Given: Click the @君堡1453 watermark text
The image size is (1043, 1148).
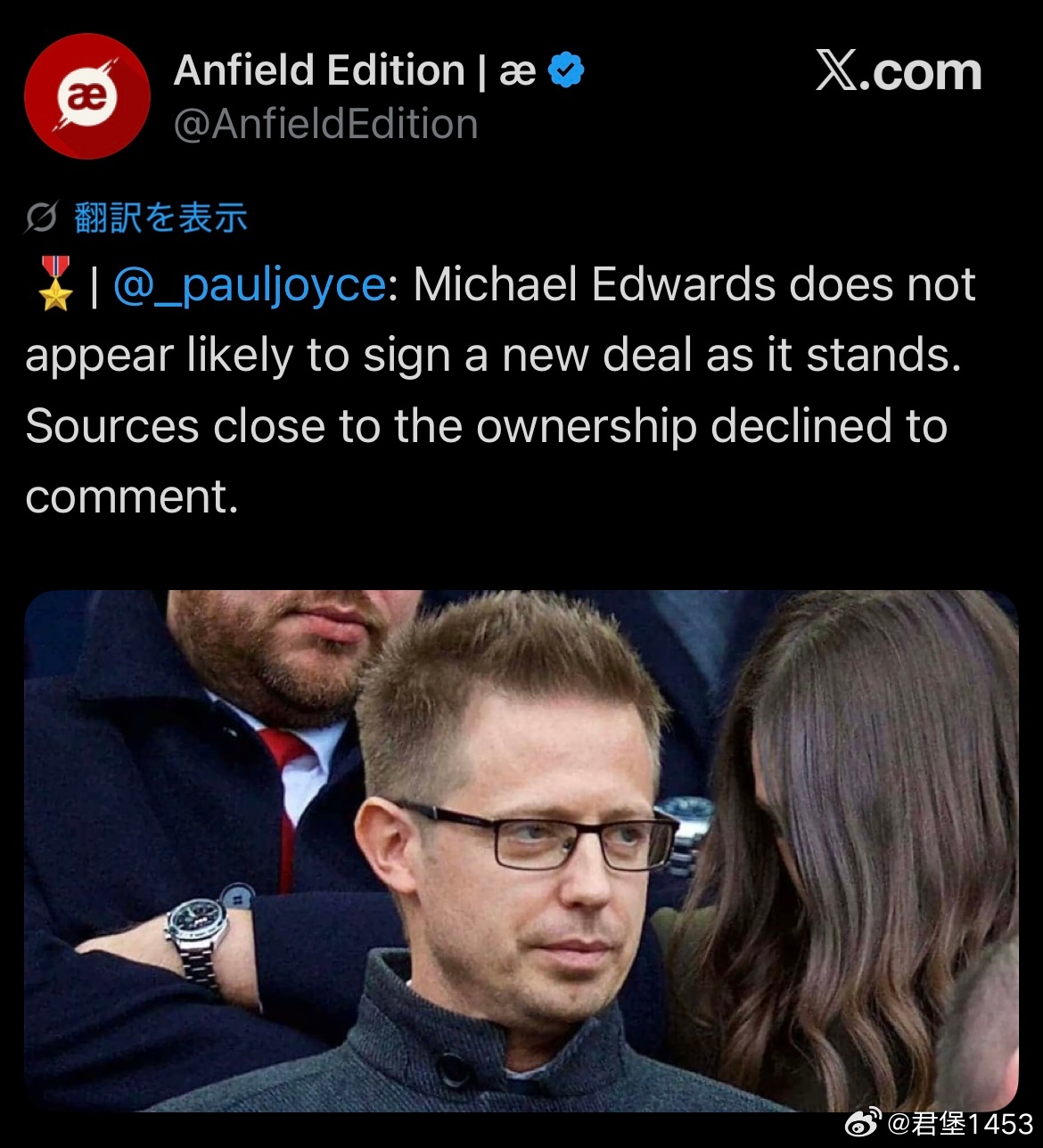Looking at the screenshot, I should [x=959, y=1124].
